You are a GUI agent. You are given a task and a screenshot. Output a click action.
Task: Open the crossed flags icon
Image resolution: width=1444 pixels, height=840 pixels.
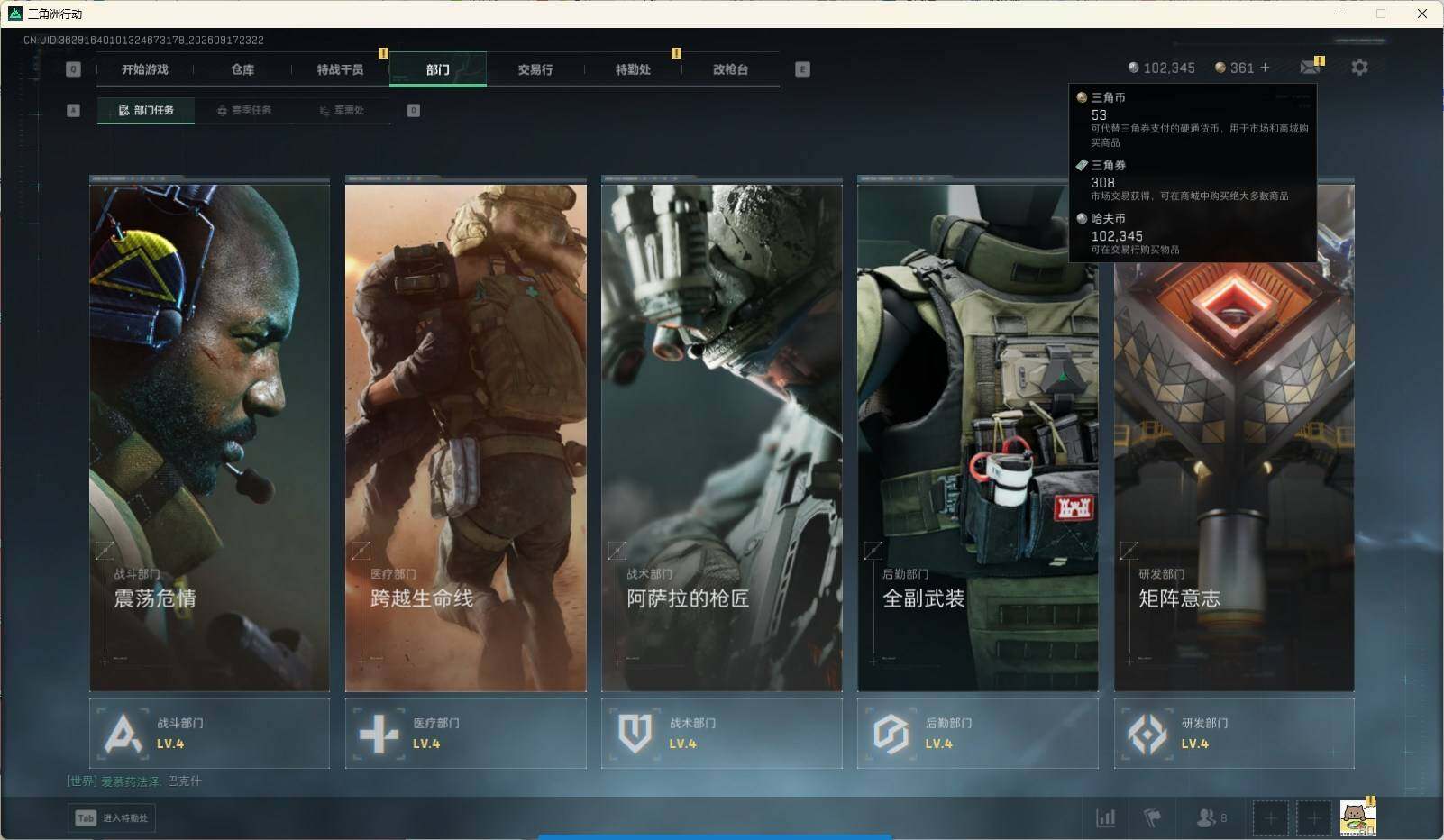tap(1152, 818)
